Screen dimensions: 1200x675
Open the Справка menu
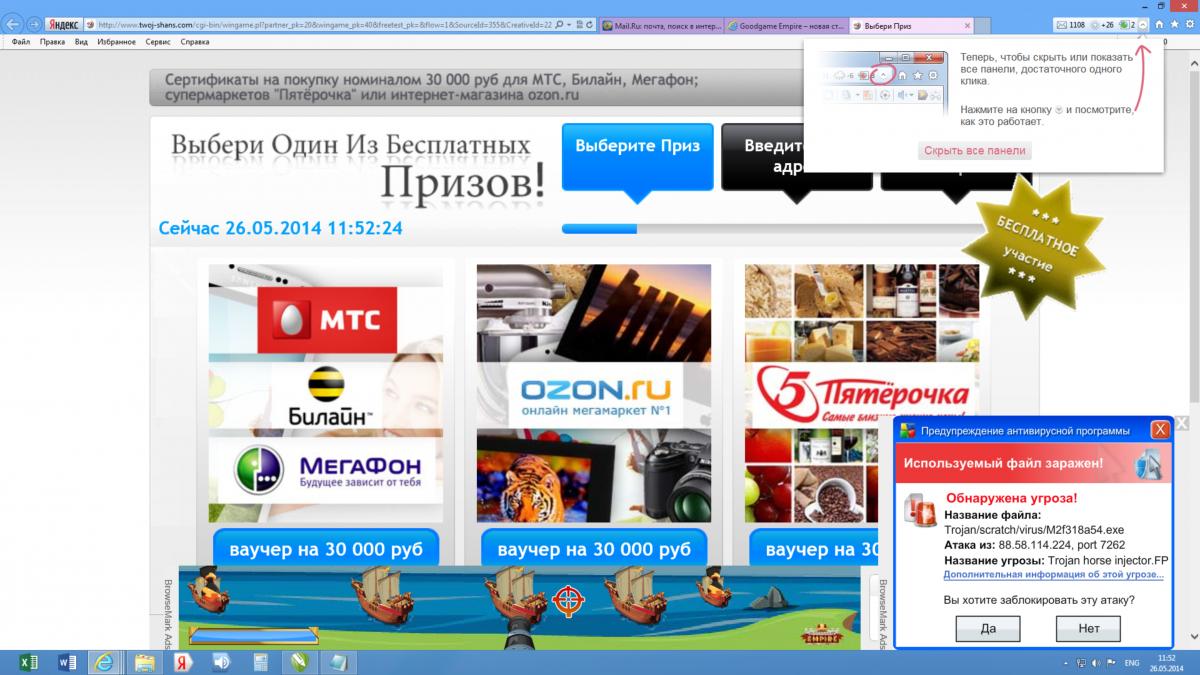pos(195,42)
